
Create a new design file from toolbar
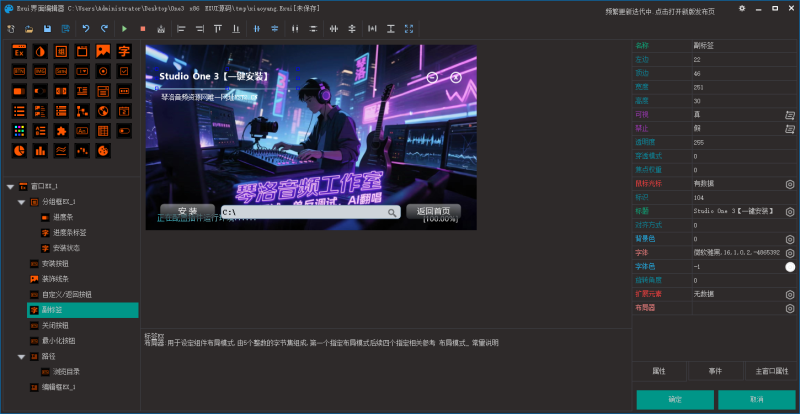(x=11, y=29)
